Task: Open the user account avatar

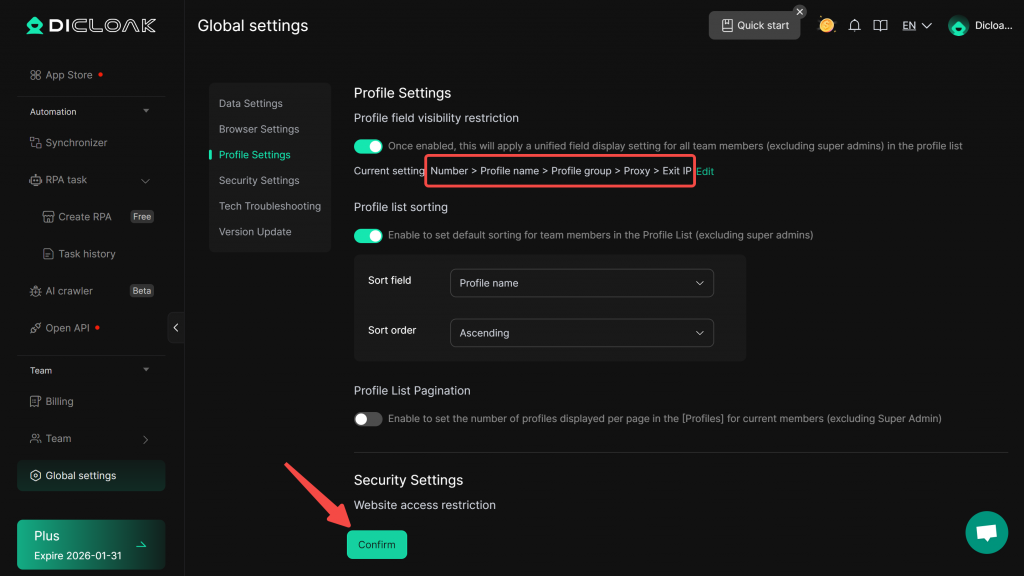Action: [x=958, y=26]
